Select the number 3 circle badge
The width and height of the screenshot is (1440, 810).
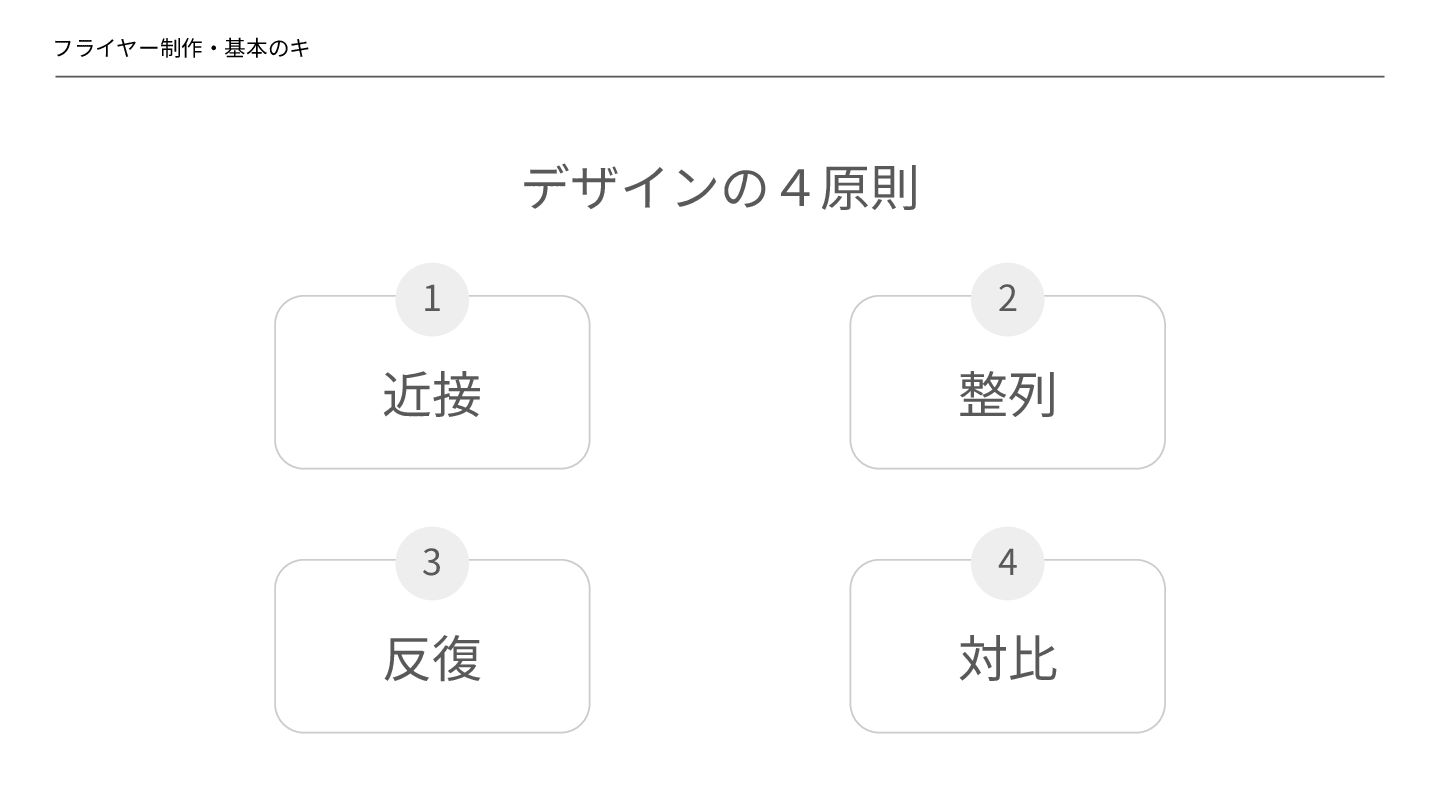pos(432,562)
